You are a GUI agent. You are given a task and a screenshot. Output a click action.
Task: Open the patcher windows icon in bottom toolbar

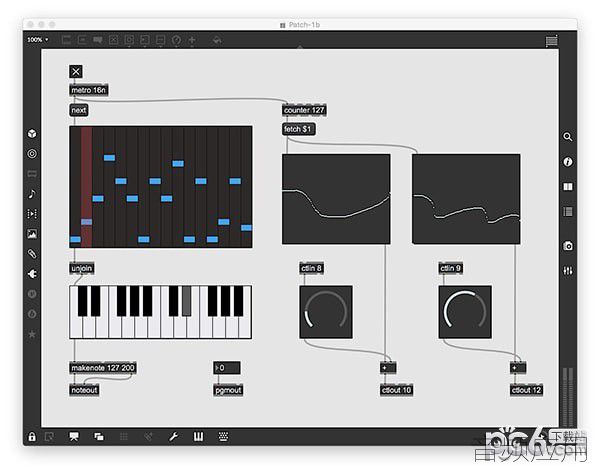(99, 437)
